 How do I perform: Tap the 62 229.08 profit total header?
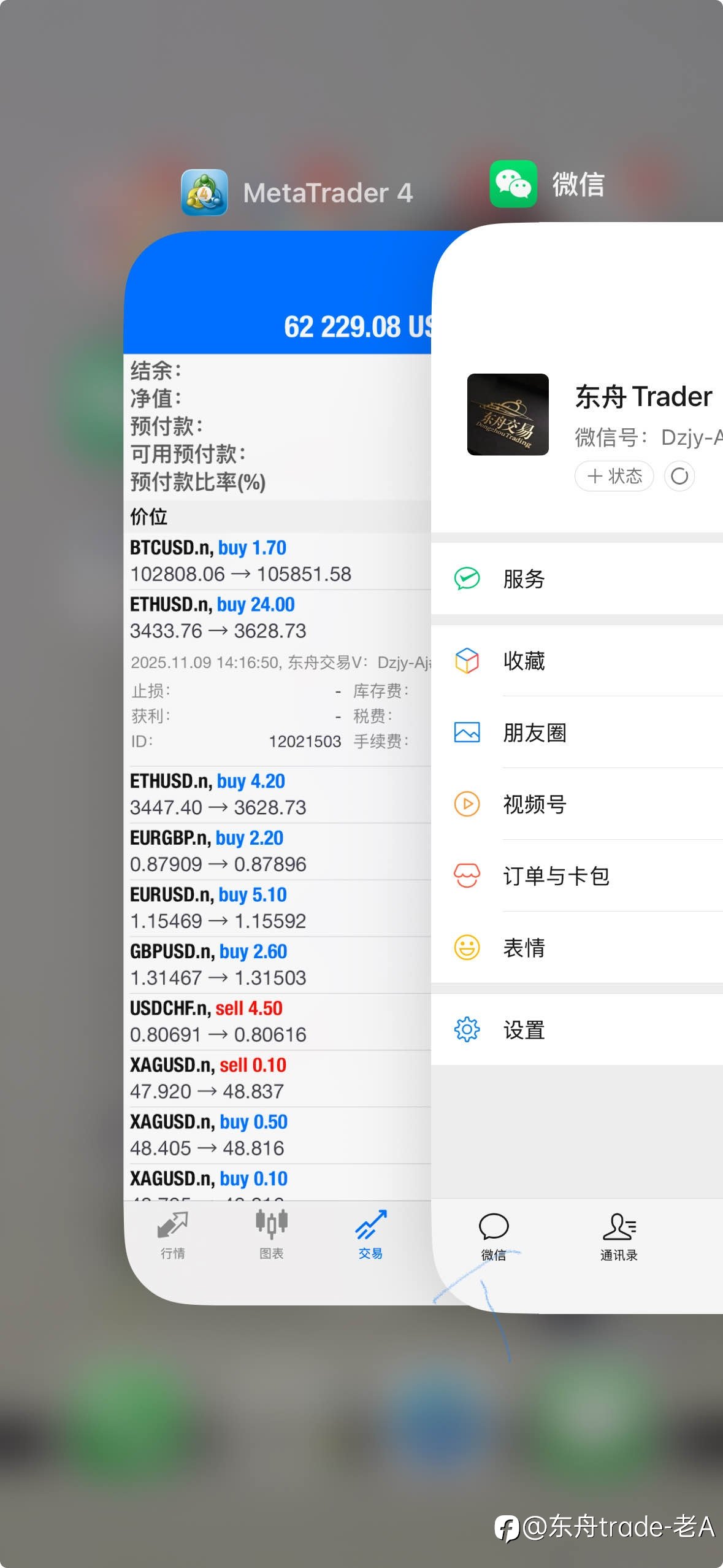[358, 327]
